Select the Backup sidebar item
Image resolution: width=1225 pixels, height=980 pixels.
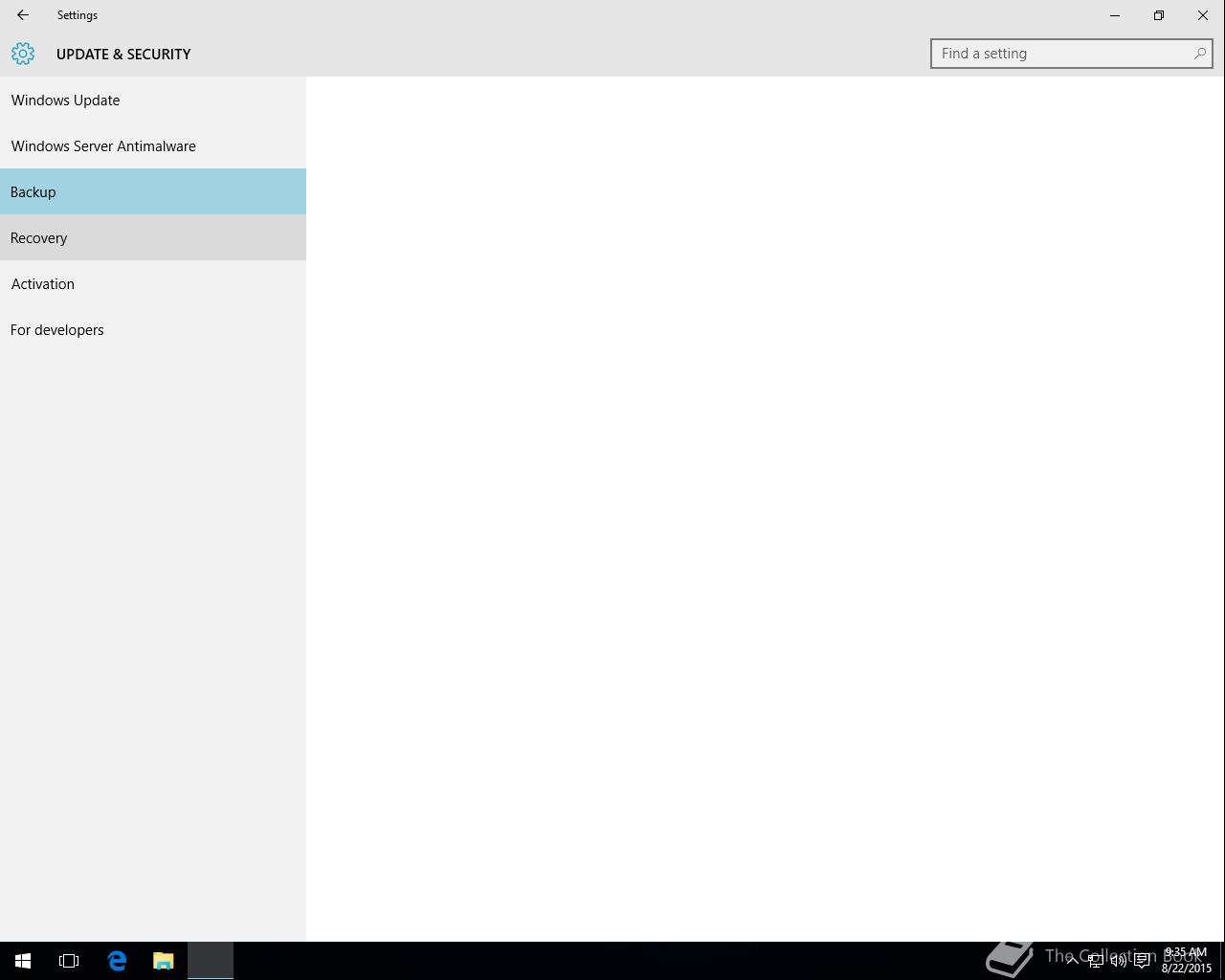[x=153, y=191]
